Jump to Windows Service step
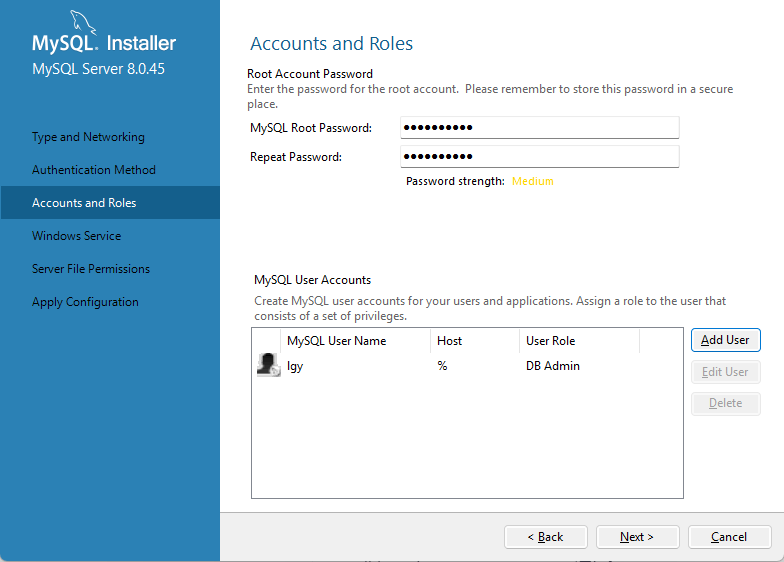The height and width of the screenshot is (562, 784). pos(76,236)
